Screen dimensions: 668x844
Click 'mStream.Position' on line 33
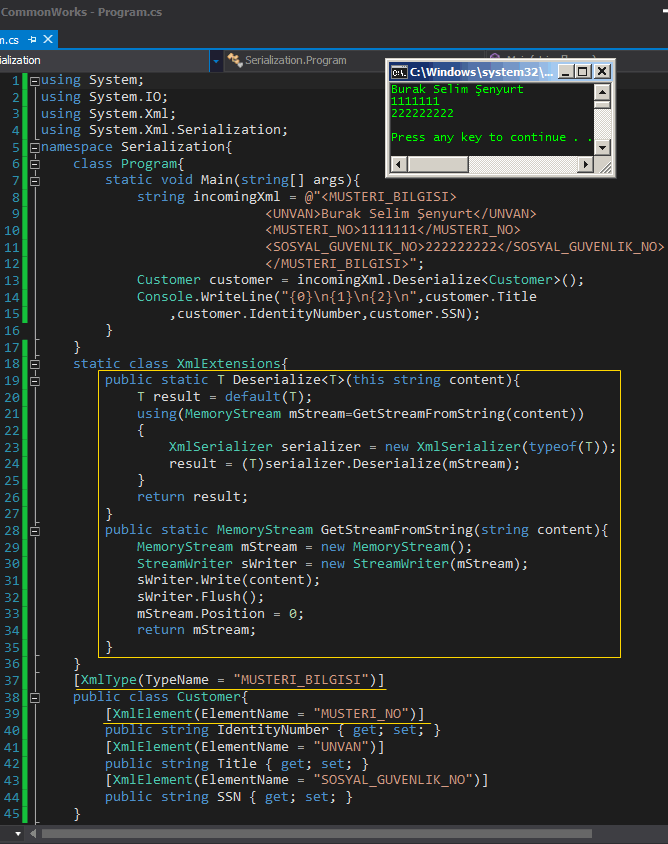tap(201, 614)
